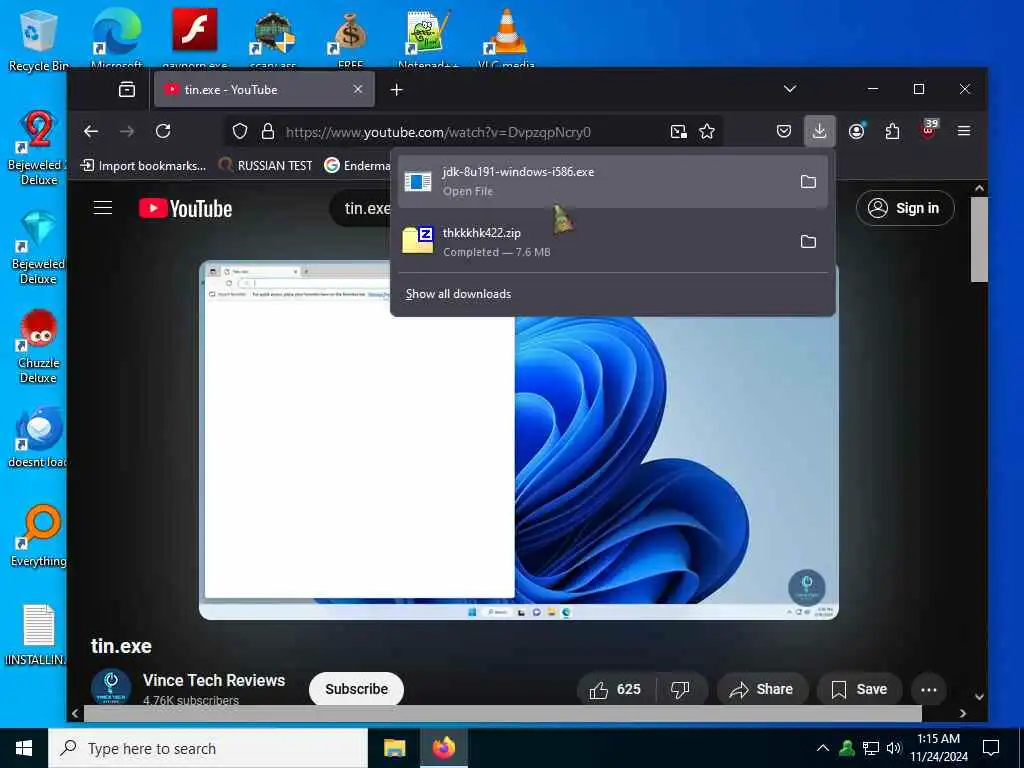This screenshot has height=768, width=1024.
Task: Click the taskbar search box
Action: pyautogui.click(x=208, y=748)
